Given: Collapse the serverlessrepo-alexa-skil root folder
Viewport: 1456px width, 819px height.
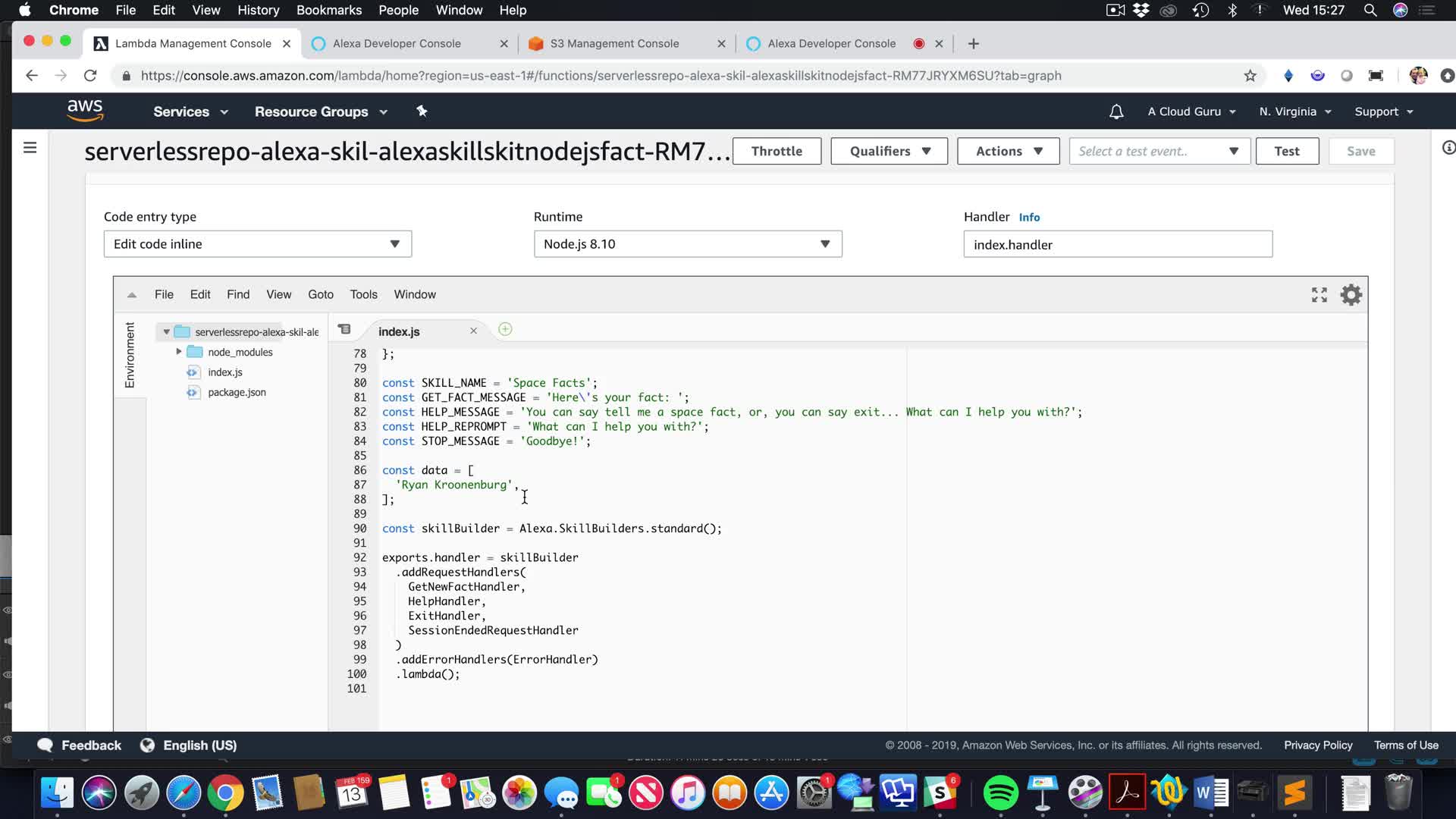Looking at the screenshot, I should pos(166,332).
